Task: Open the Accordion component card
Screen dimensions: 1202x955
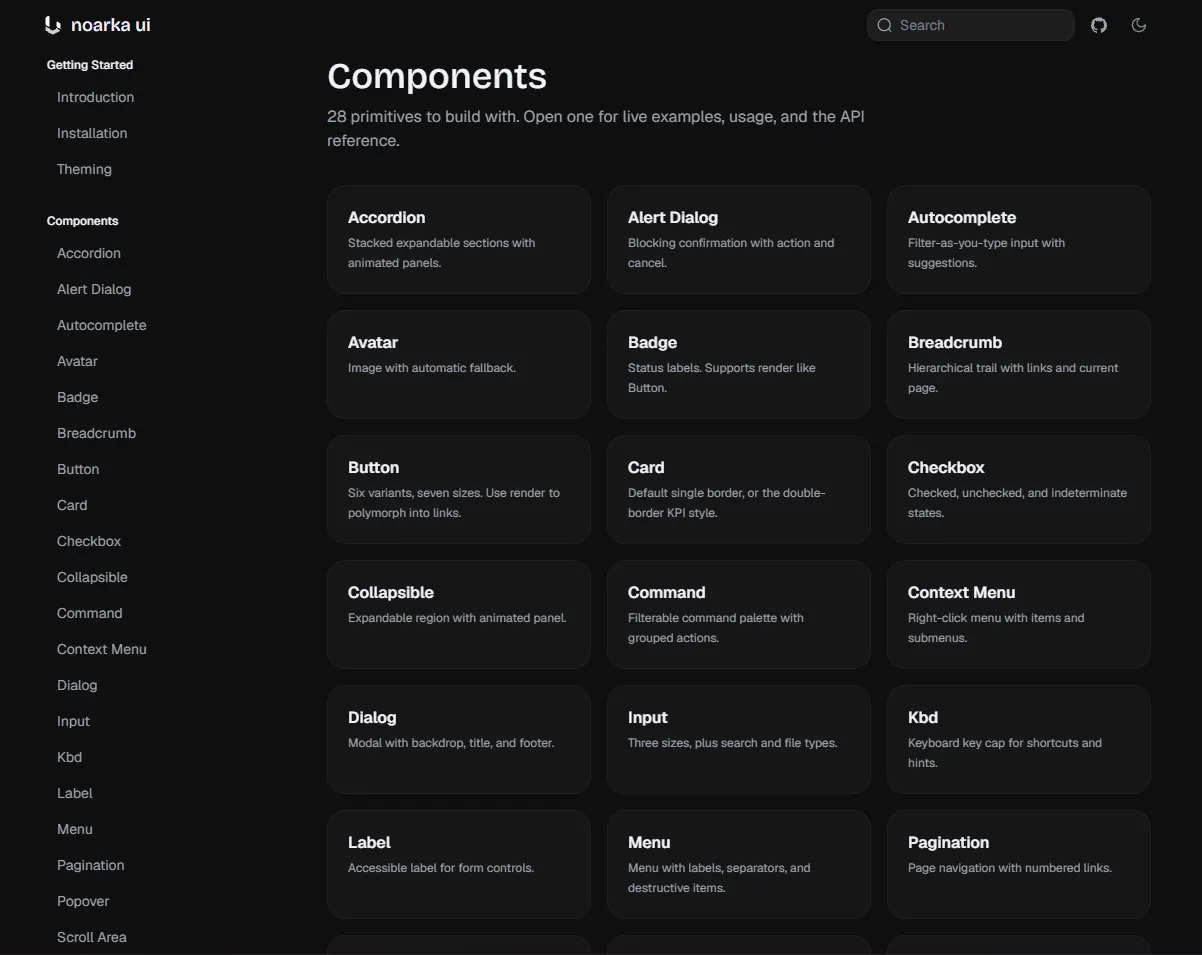Action: click(x=459, y=239)
